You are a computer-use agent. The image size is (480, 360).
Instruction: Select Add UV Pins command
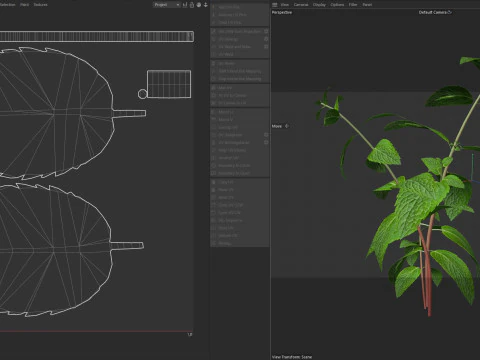click(239, 7)
